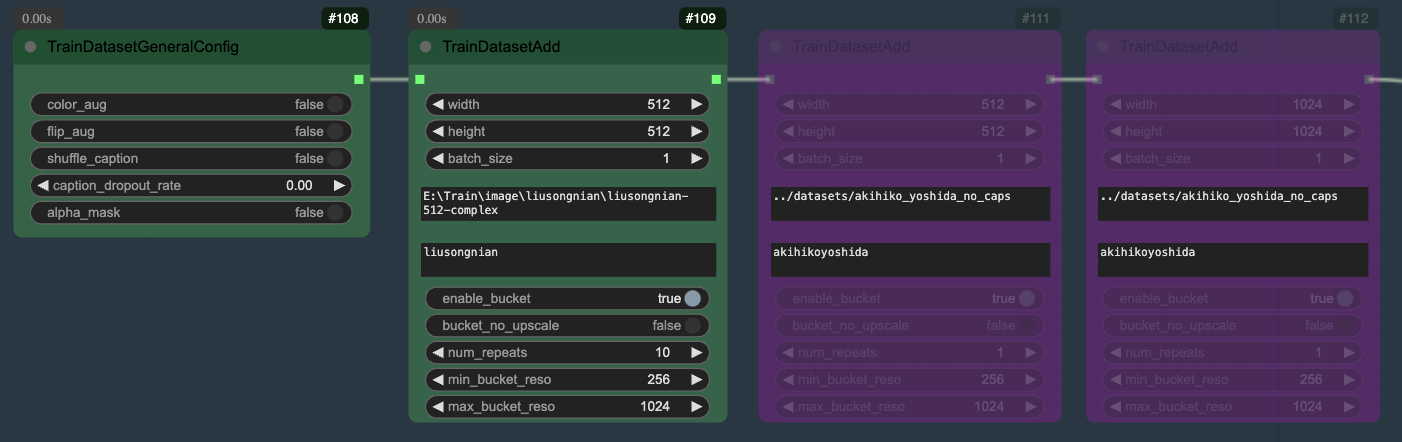Click node ID badge #109
The image size is (1402, 442).
(x=702, y=18)
